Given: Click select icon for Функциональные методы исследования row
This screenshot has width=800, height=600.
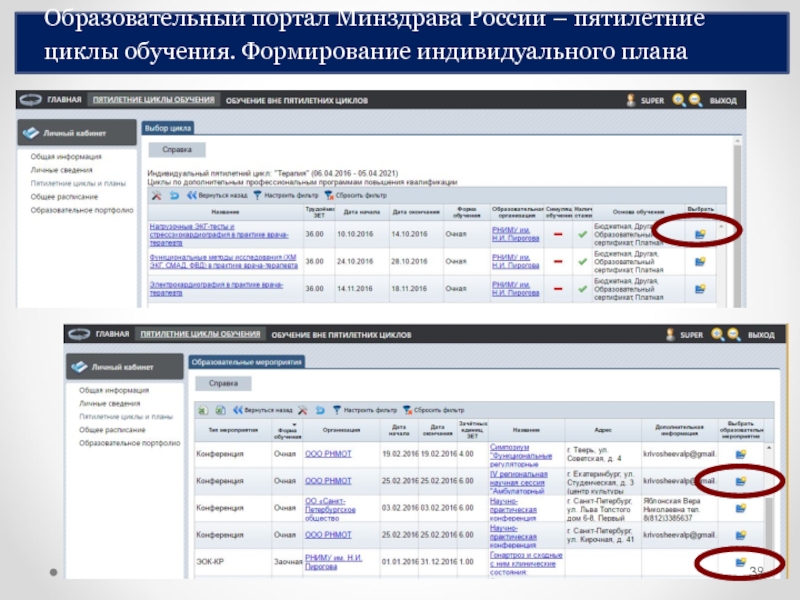Looking at the screenshot, I should pyautogui.click(x=701, y=261).
